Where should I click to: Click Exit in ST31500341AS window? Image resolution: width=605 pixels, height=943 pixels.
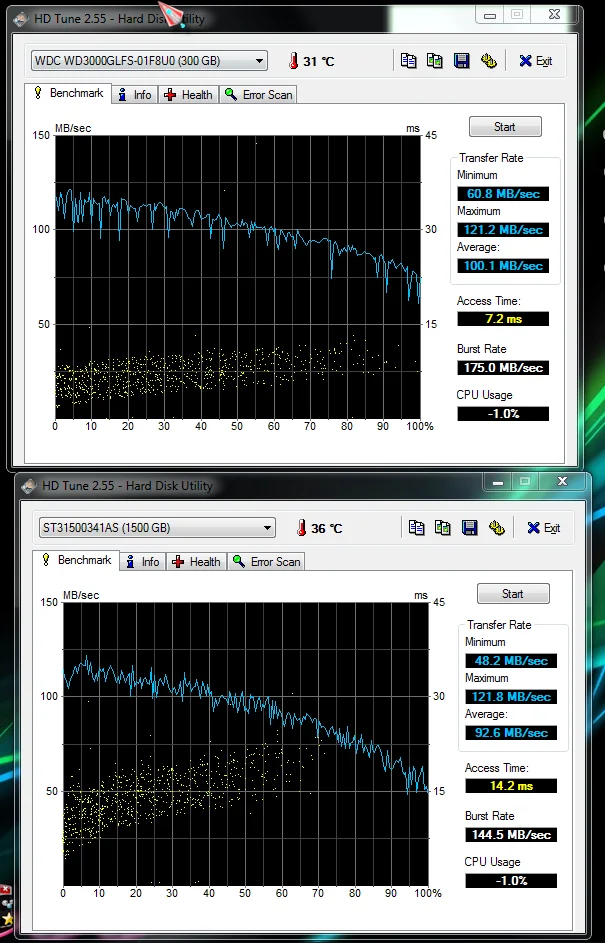(544, 527)
